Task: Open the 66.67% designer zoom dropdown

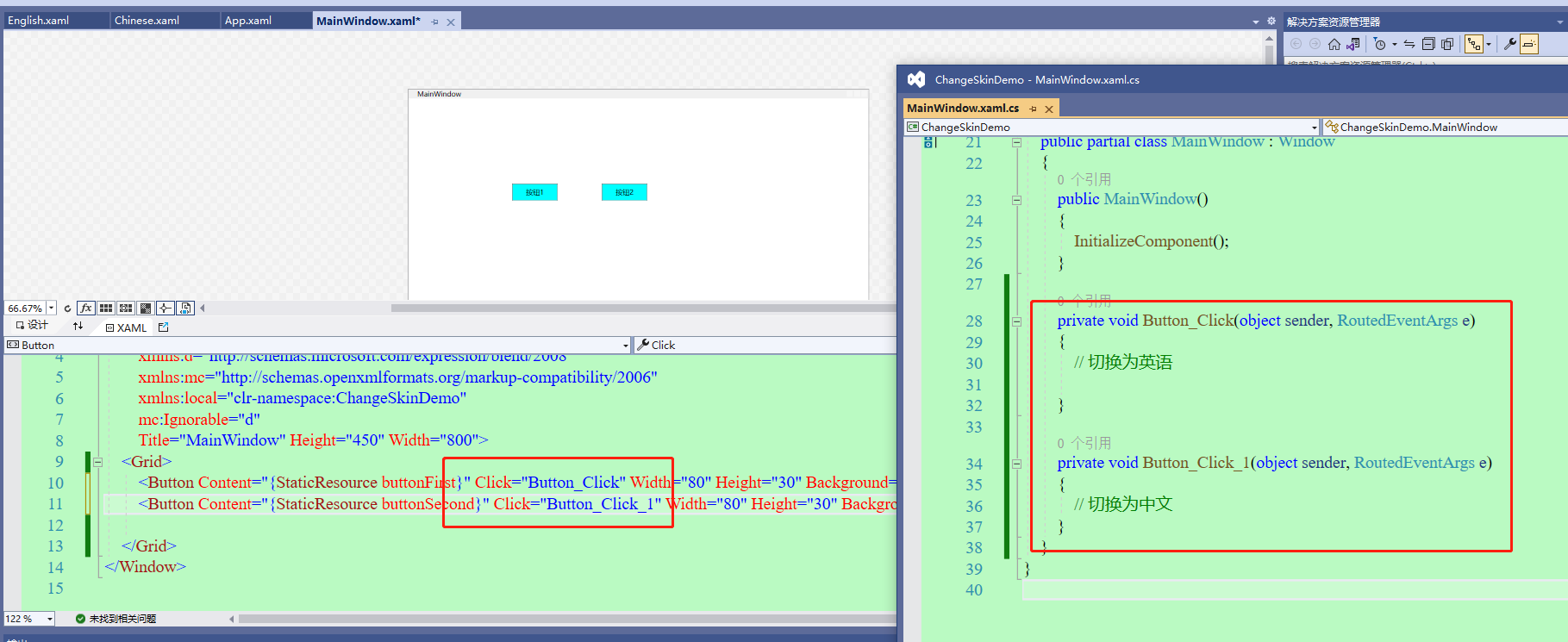Action: click(52, 308)
